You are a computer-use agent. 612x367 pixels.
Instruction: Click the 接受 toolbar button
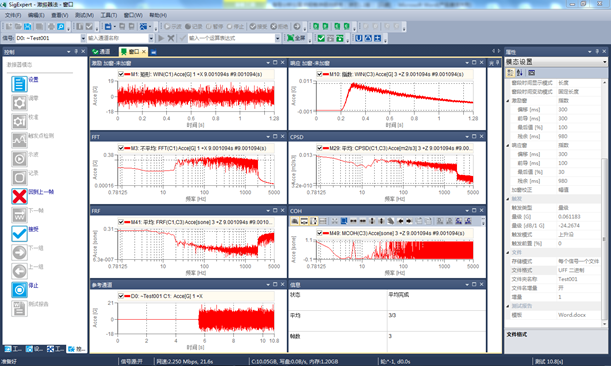pyautogui.click(x=258, y=27)
